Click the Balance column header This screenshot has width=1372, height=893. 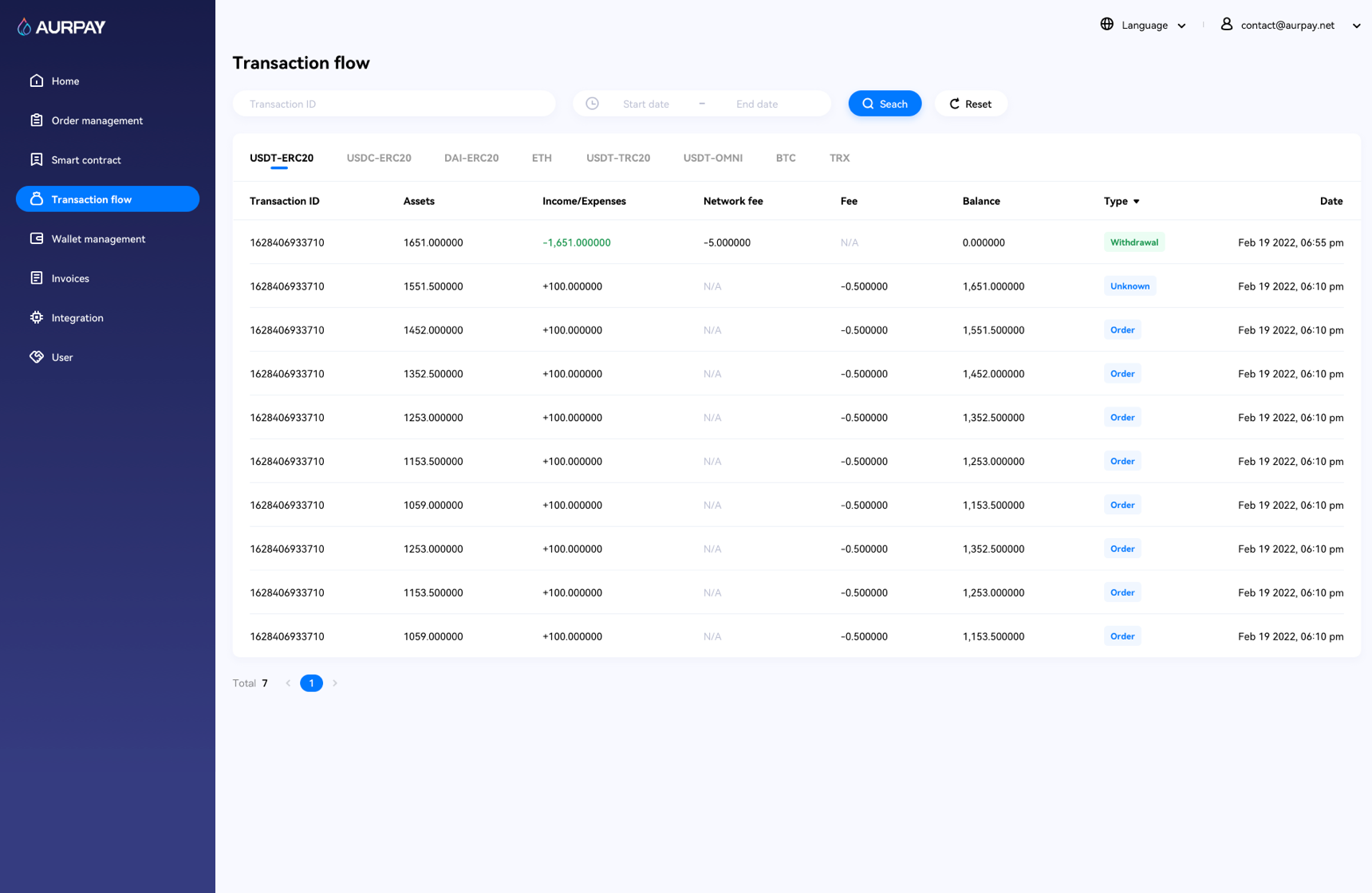[981, 201]
